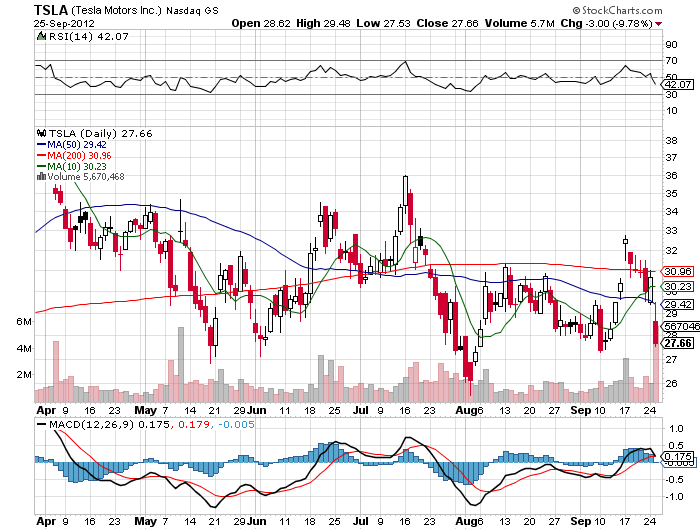Screen dimensions: 700x530
Task: Click the 'Chg -3.00 (-9.78%)' value
Action: tap(606, 23)
